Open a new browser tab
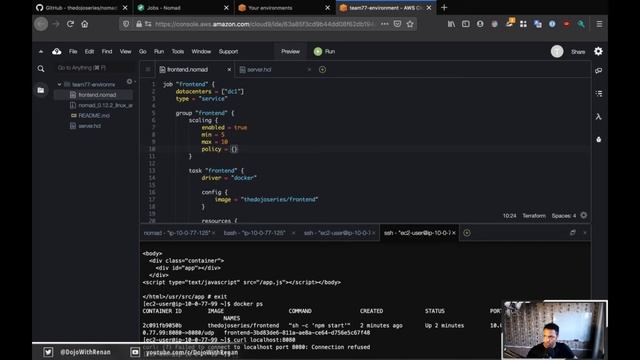The height and width of the screenshot is (360, 640). point(444,7)
